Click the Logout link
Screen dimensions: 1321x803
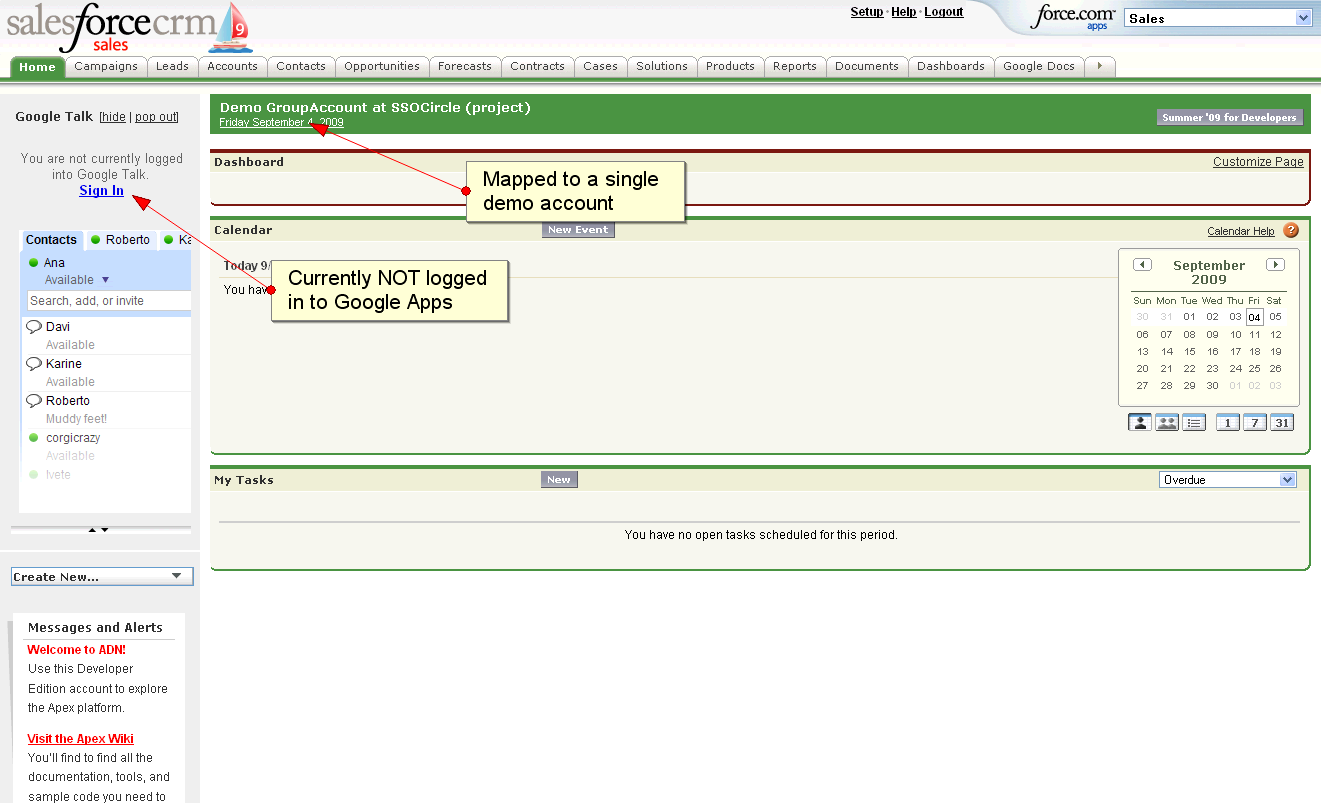[x=944, y=12]
